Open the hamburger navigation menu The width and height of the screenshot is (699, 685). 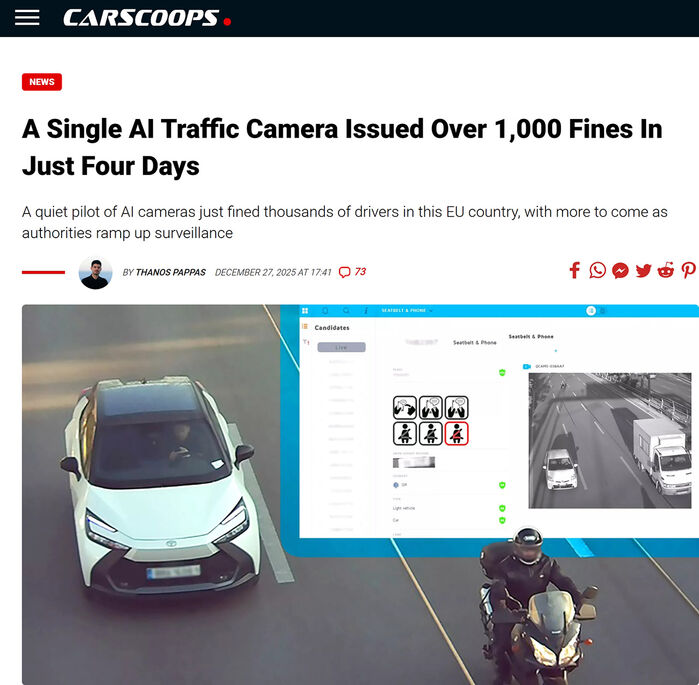tap(27, 18)
